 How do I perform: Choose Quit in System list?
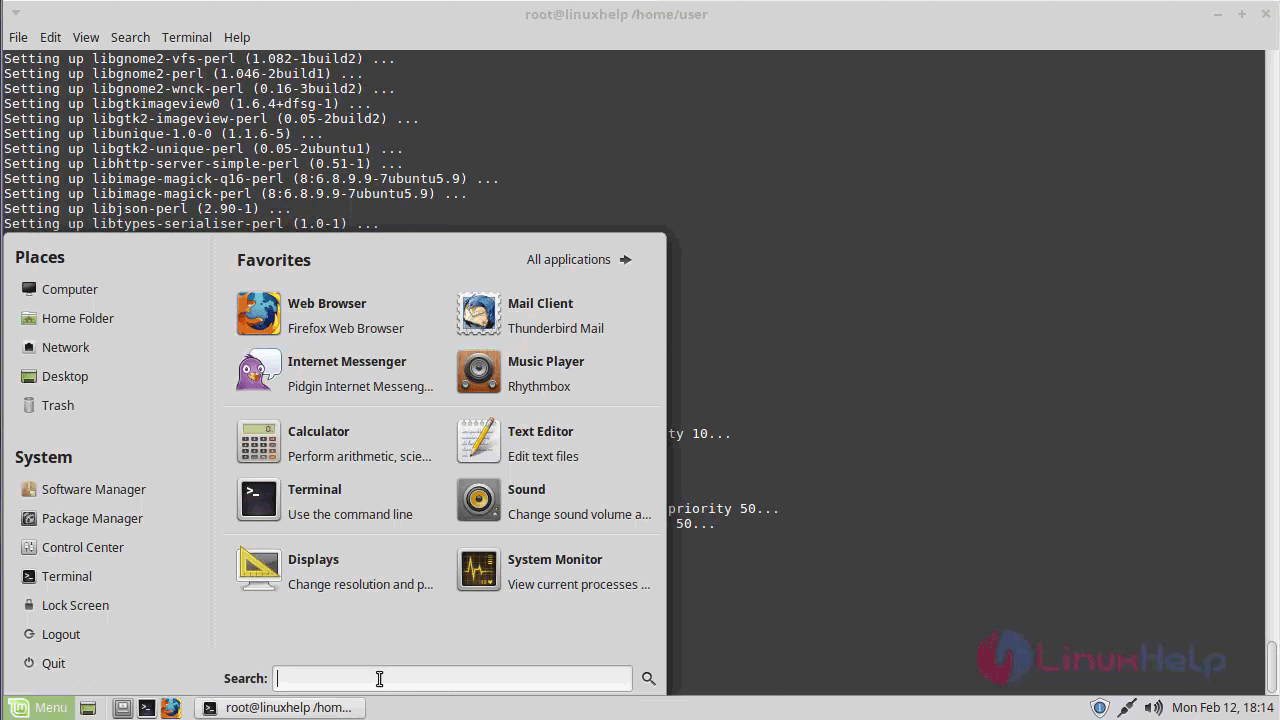point(43,663)
